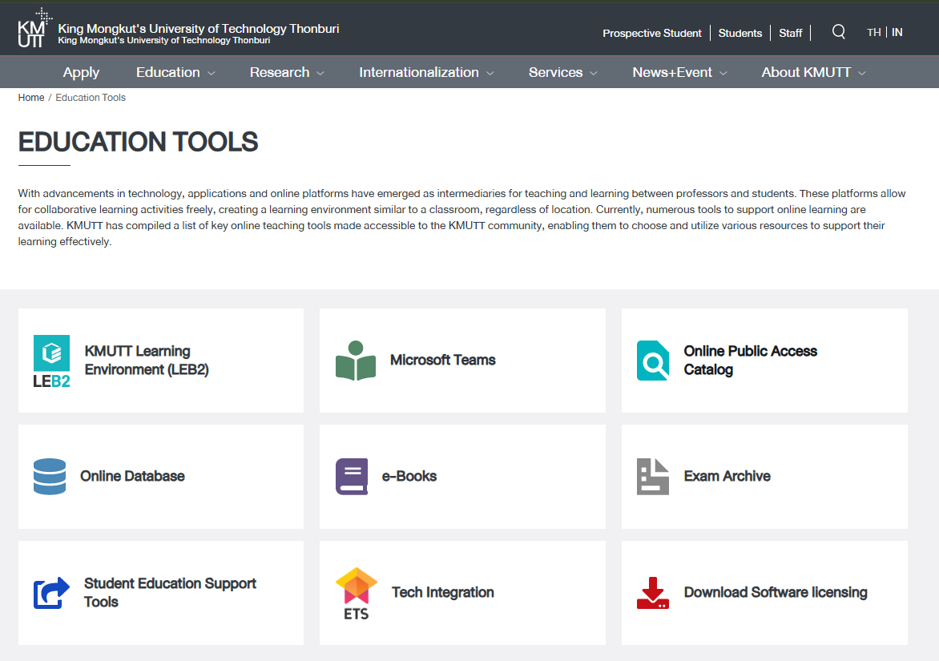Click the green book reader Microsoft Teams icon
The width and height of the screenshot is (939, 661).
click(x=356, y=360)
